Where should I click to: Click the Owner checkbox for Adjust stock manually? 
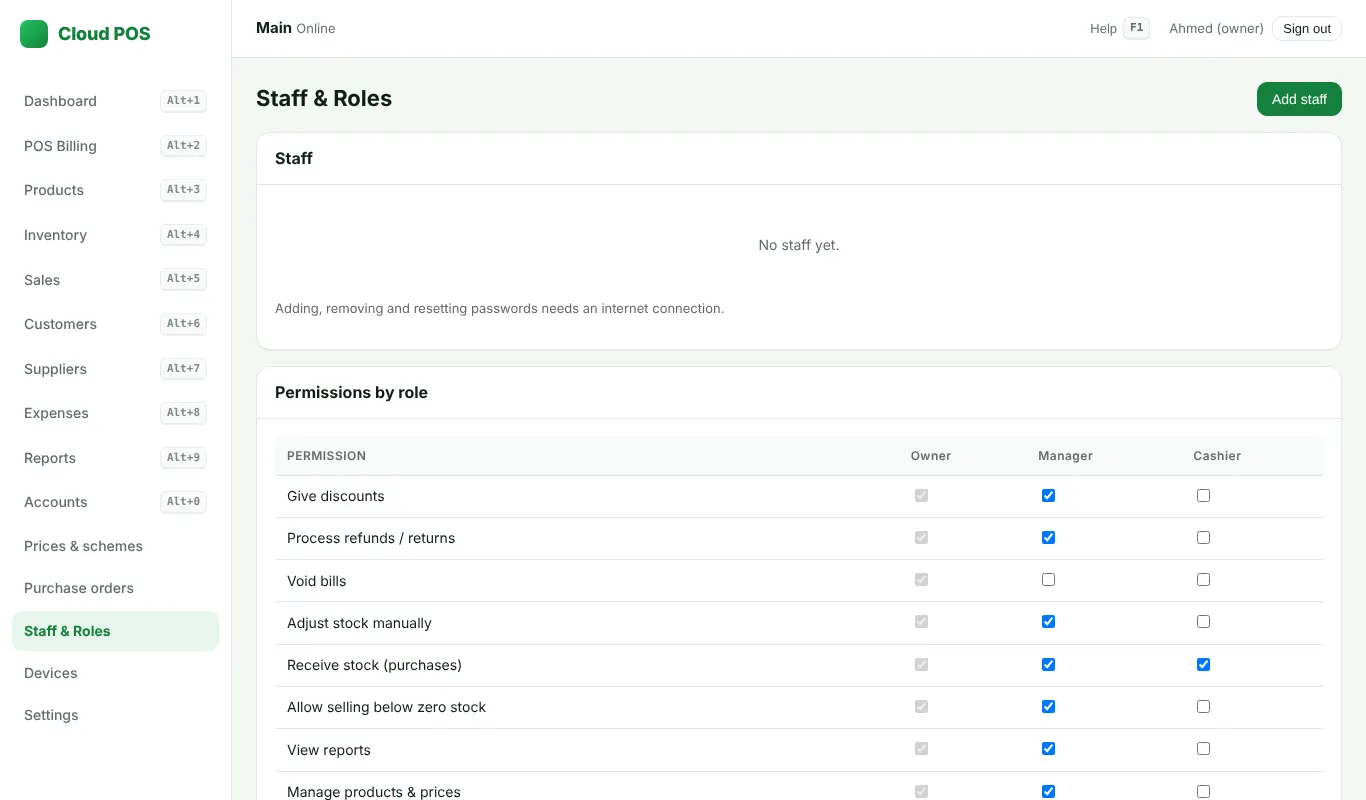coord(921,621)
